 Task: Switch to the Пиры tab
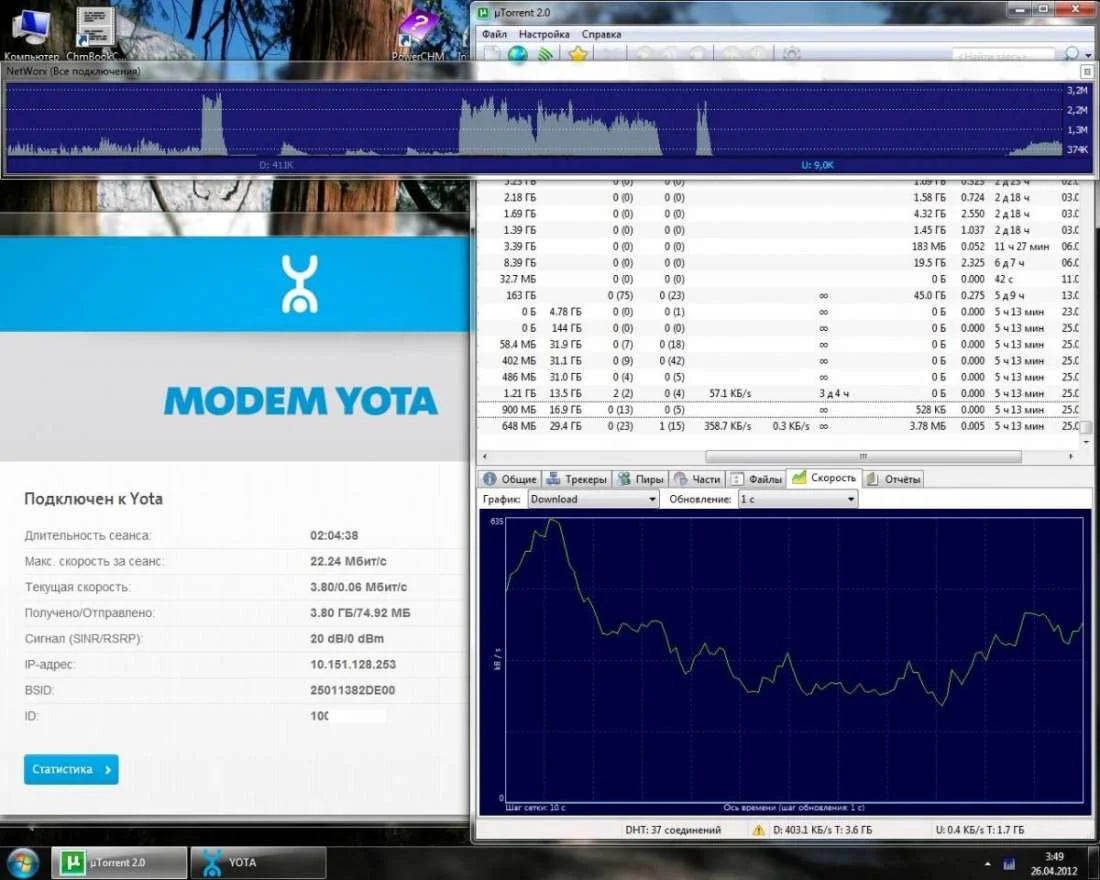click(x=640, y=479)
